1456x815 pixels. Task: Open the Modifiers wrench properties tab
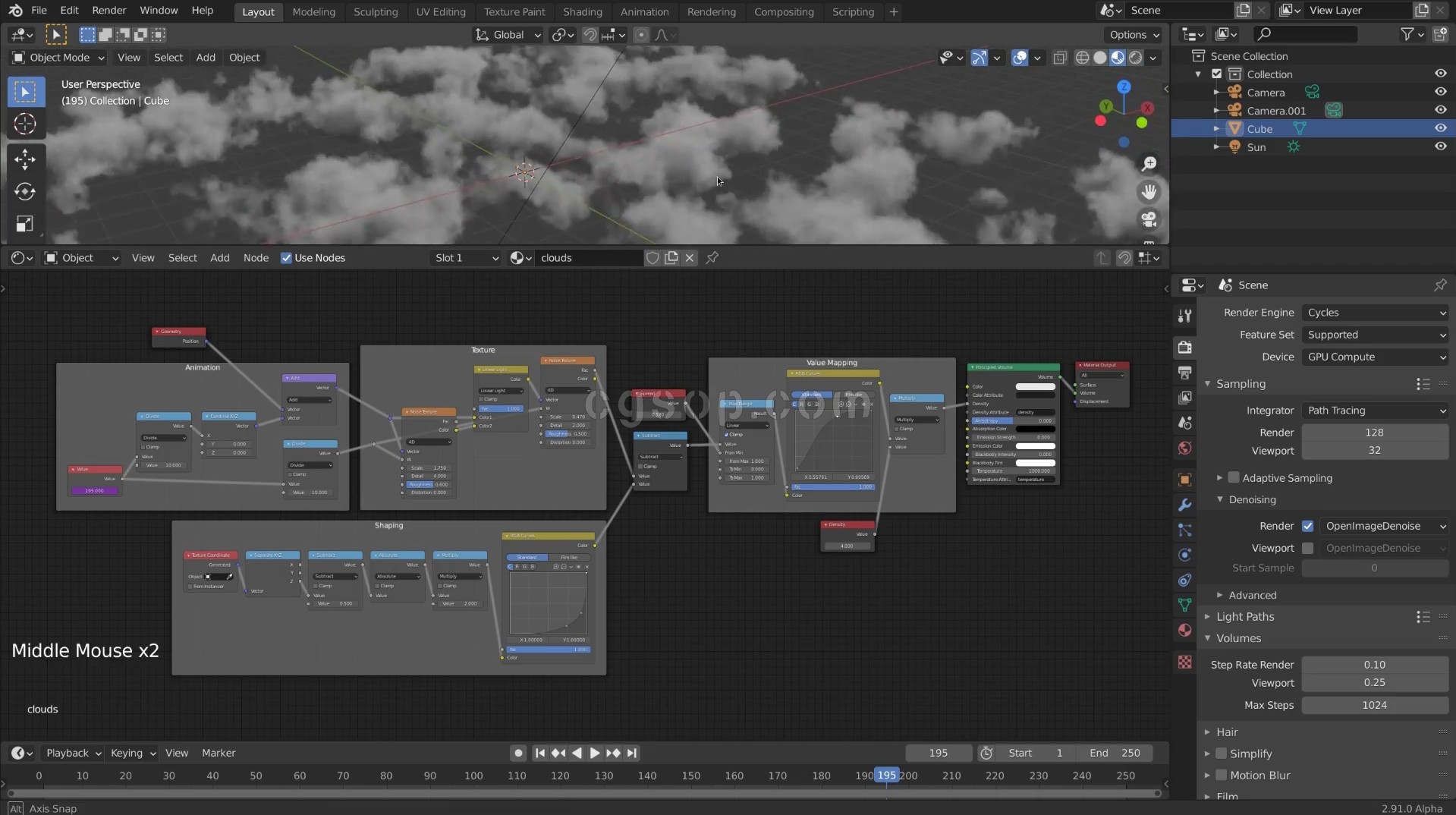pyautogui.click(x=1184, y=505)
